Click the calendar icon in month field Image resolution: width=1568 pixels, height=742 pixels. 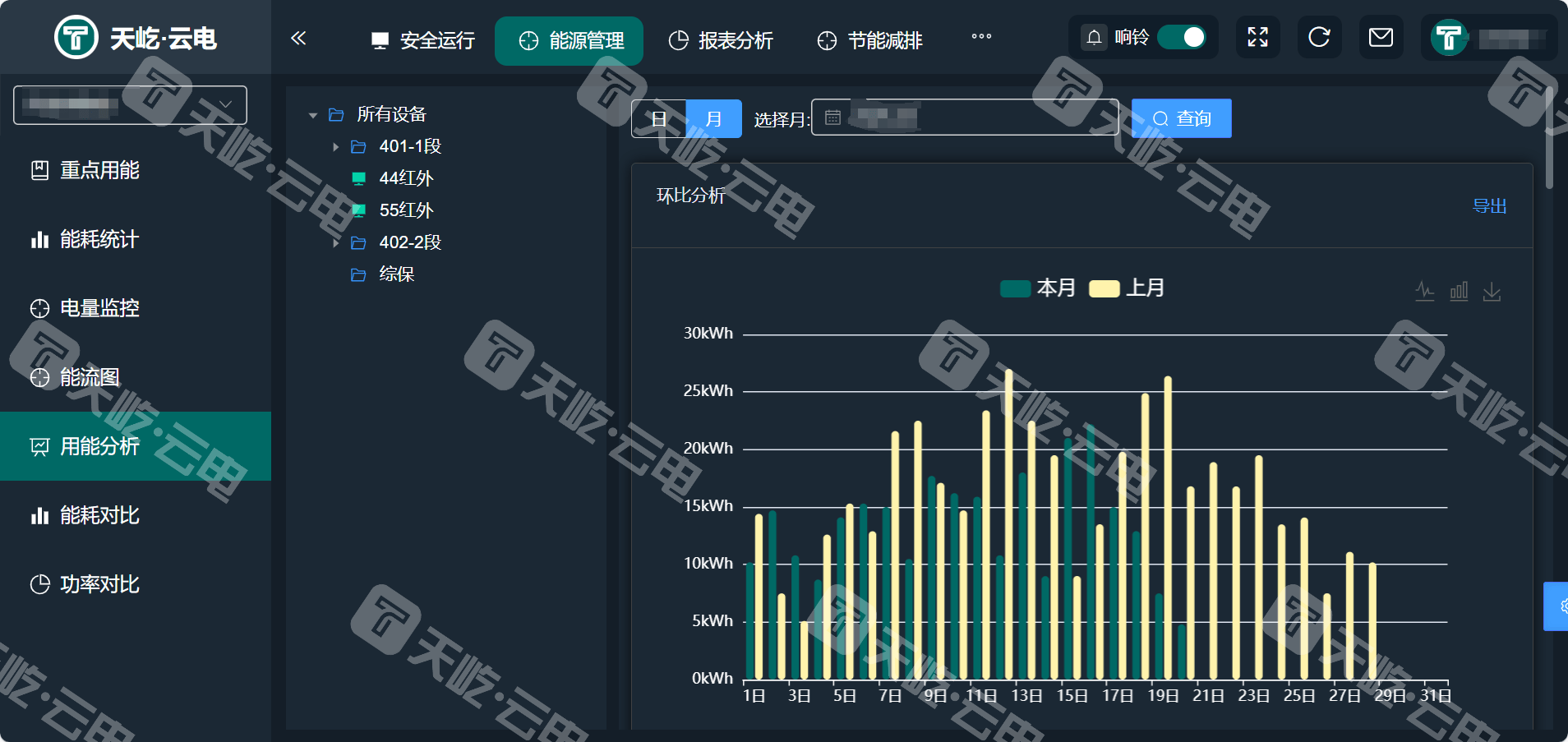(832, 118)
